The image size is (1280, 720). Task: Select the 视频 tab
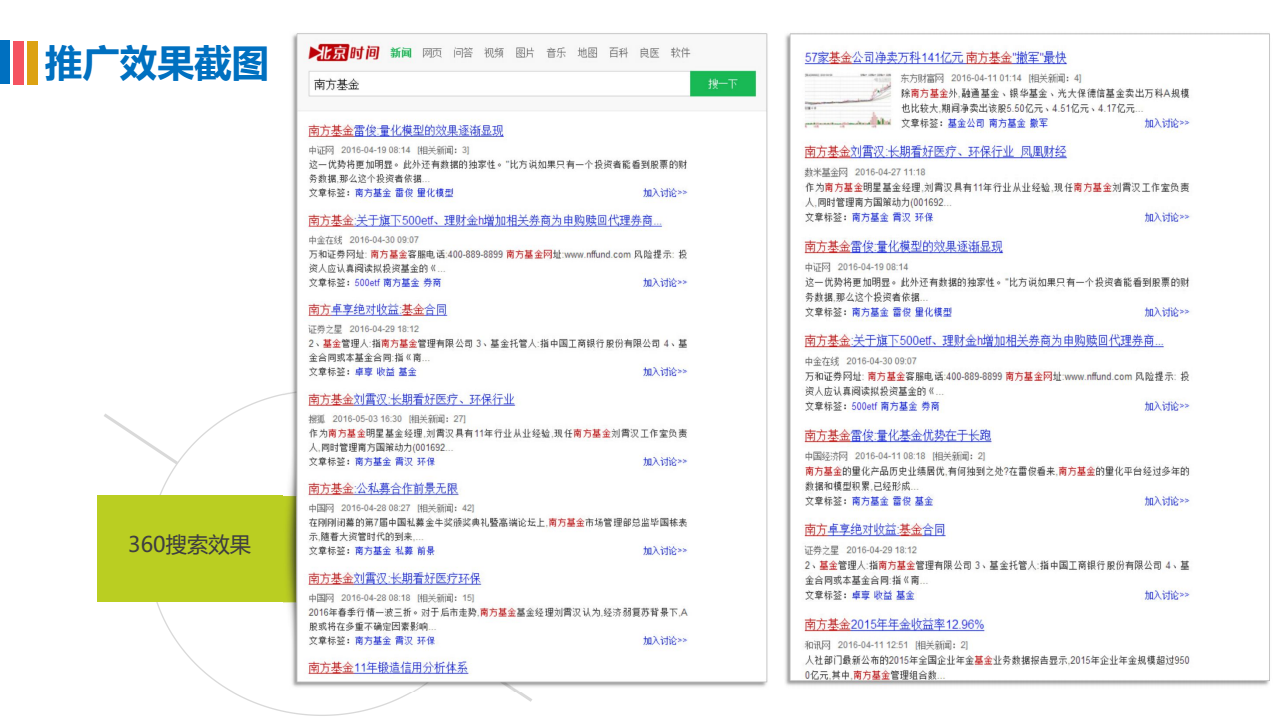[x=494, y=53]
